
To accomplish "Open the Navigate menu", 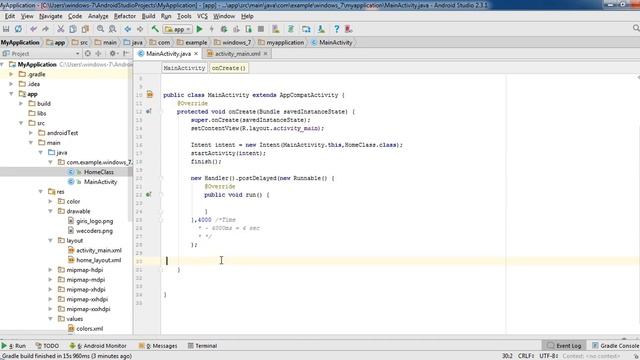I will 51,16.
